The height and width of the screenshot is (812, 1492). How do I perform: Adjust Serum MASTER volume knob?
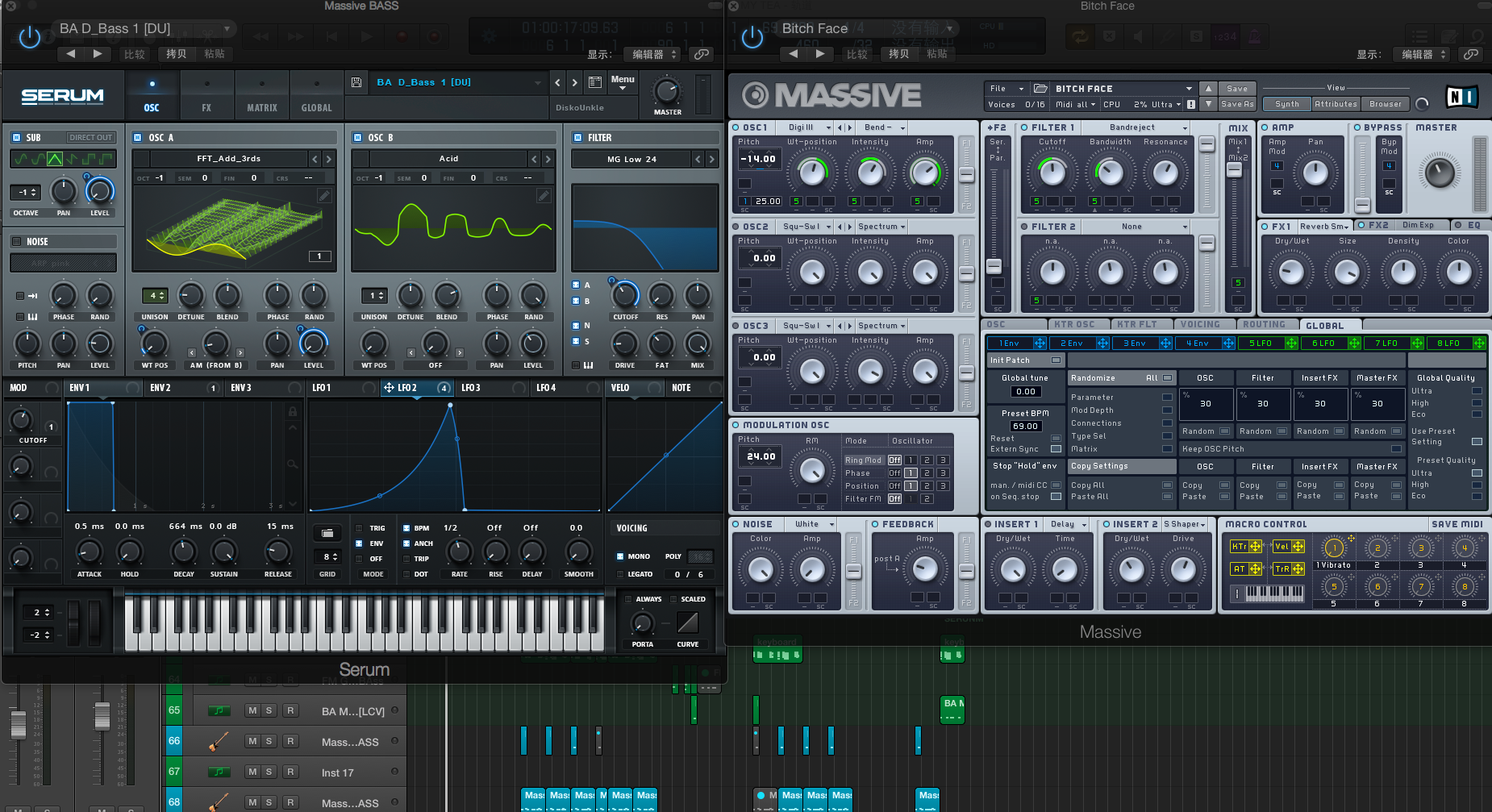pos(666,91)
